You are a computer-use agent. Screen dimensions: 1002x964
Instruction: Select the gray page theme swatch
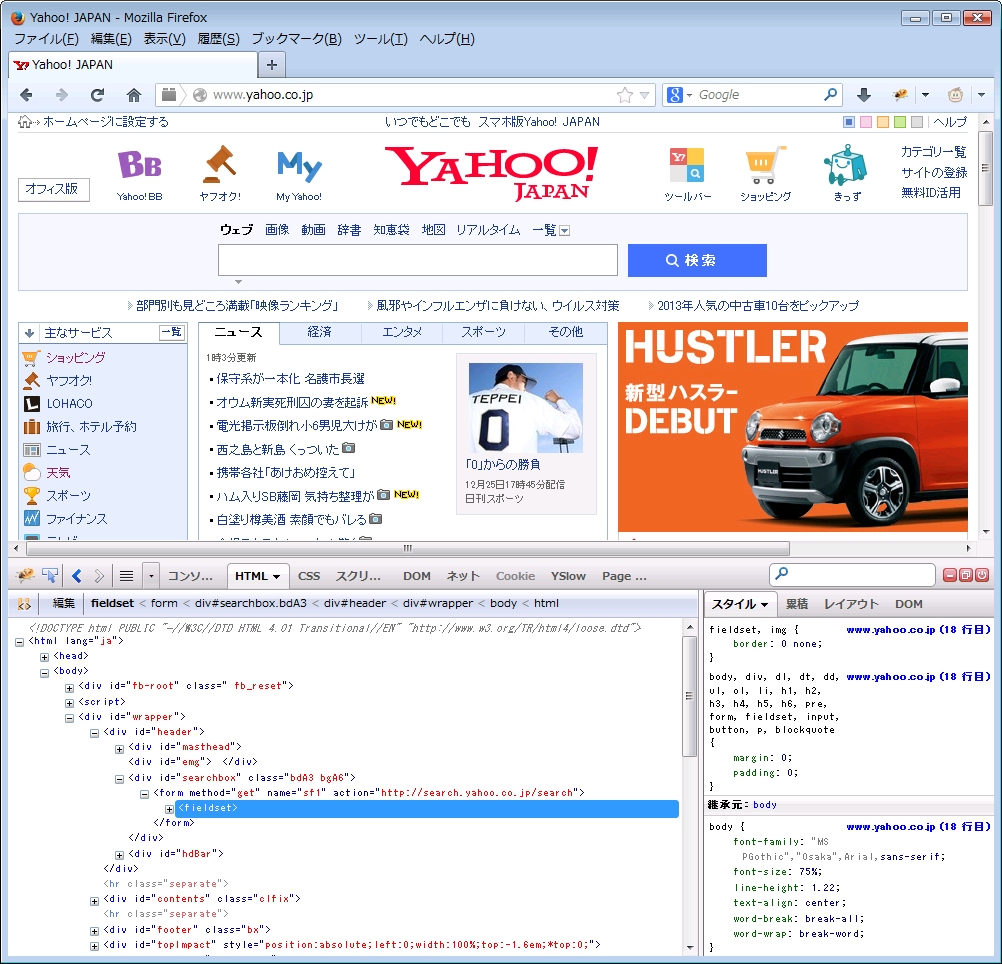(916, 122)
